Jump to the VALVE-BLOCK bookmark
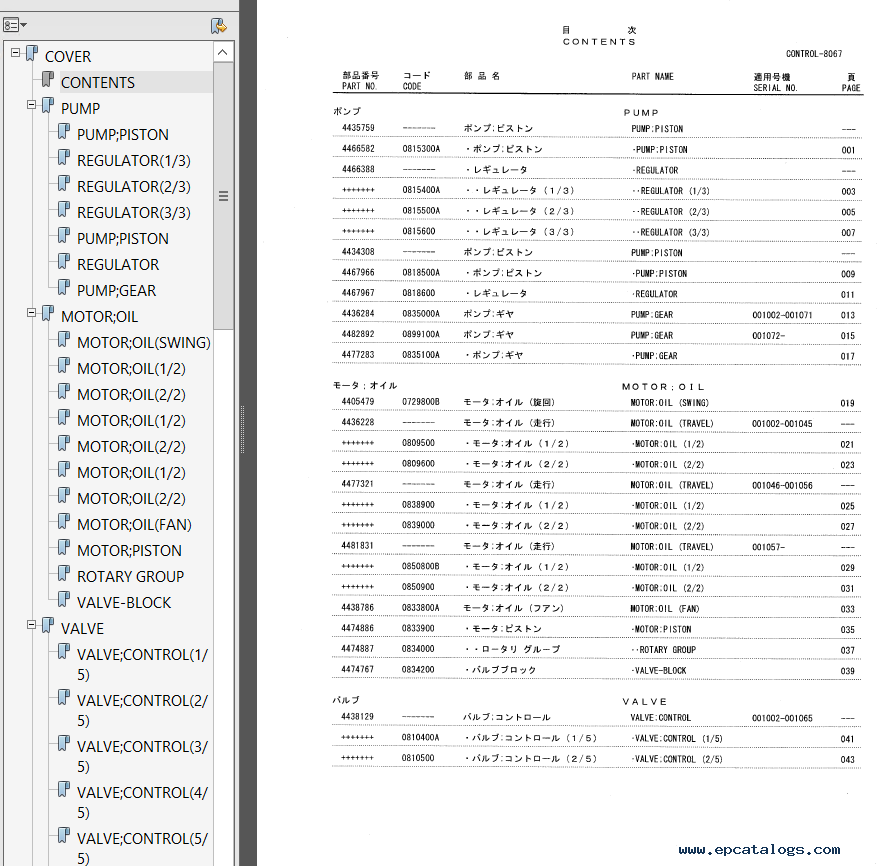The width and height of the screenshot is (891, 866). pyautogui.click(x=124, y=603)
